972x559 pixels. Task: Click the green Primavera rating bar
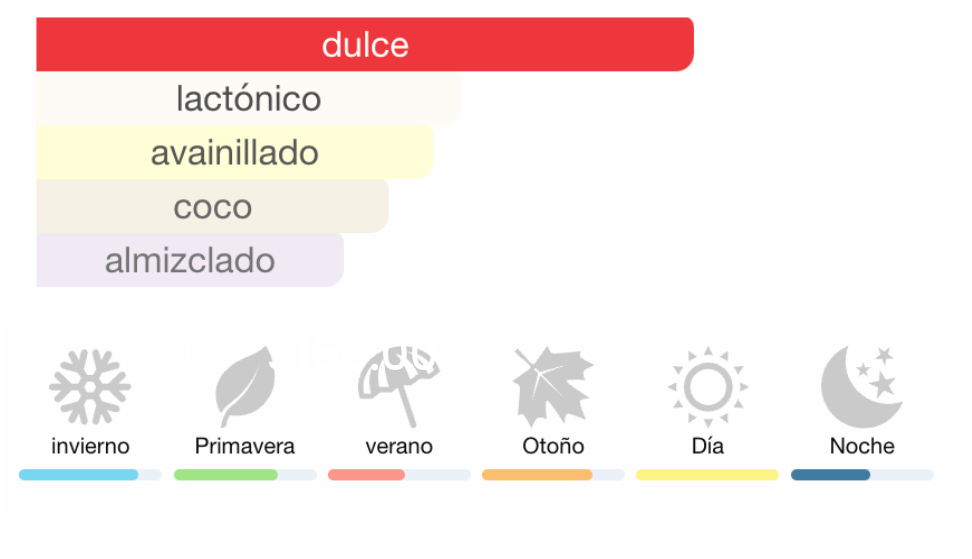point(245,475)
